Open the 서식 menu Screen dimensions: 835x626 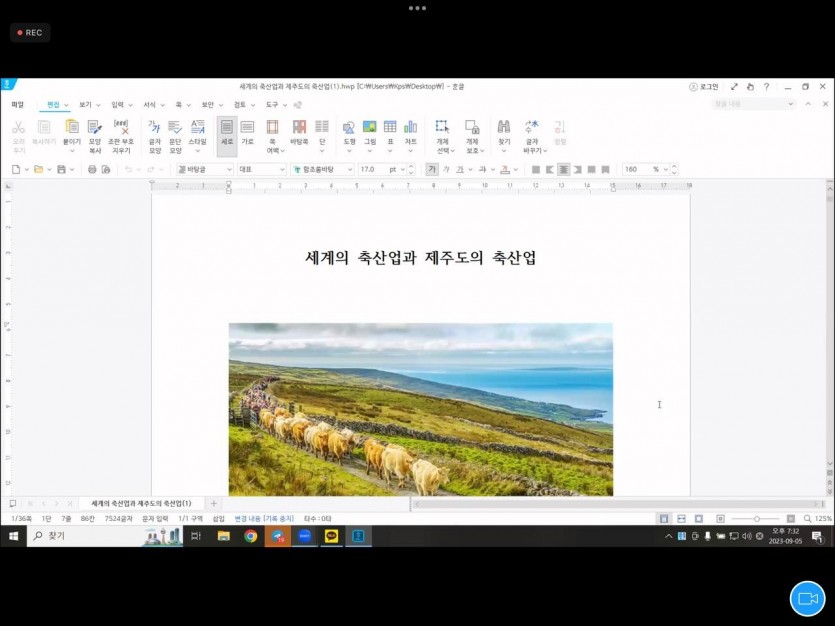click(x=150, y=104)
